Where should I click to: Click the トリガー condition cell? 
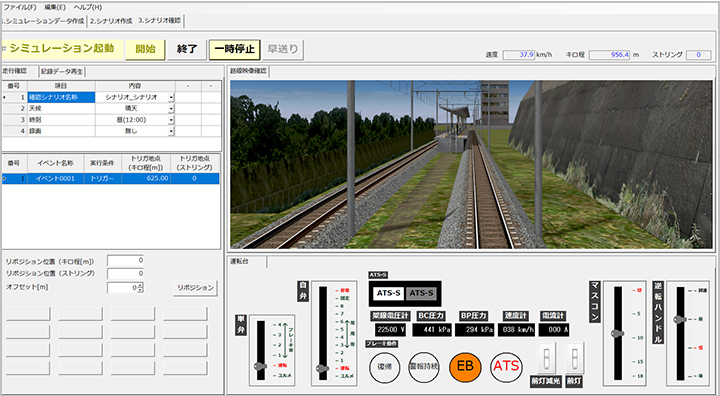click(x=102, y=178)
